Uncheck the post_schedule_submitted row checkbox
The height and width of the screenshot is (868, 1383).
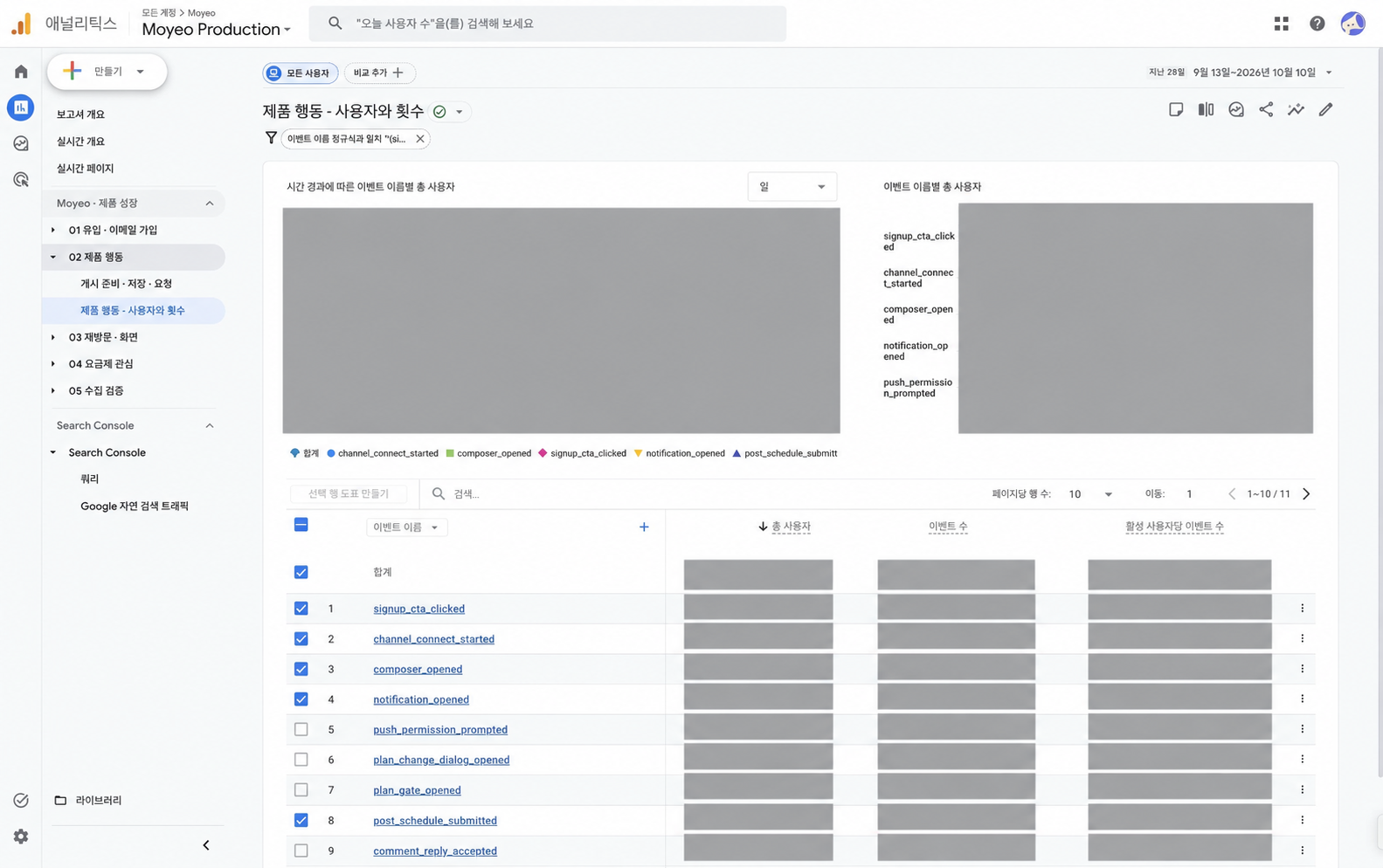coord(301,821)
